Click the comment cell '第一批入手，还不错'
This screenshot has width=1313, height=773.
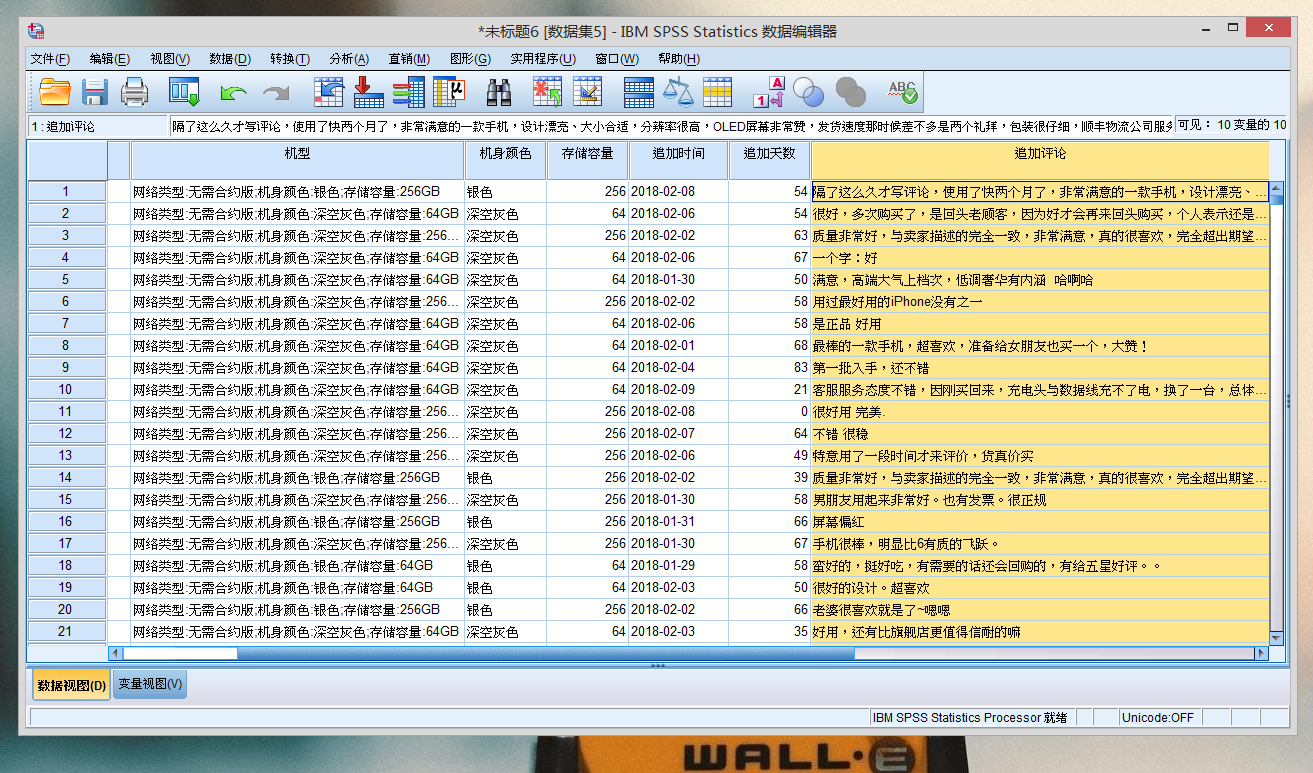pos(1040,367)
